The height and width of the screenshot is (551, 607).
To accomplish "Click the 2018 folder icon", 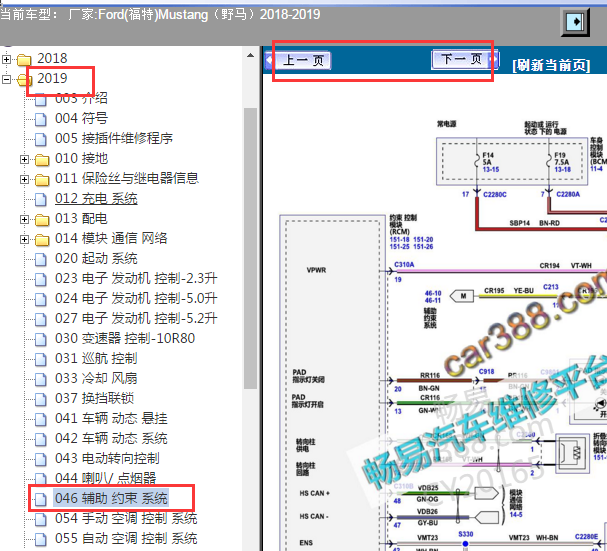I will pos(24,60).
